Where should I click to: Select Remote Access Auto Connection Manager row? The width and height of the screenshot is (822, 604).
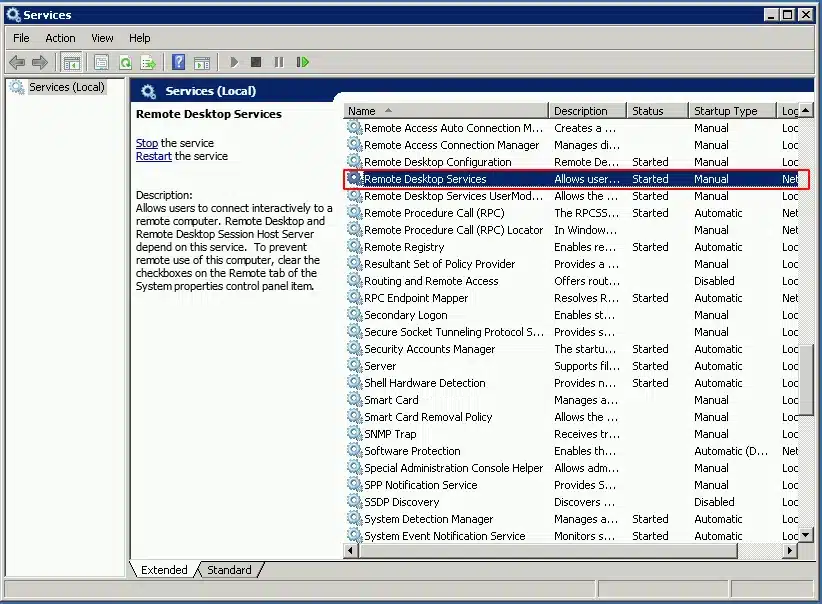[x=572, y=128]
